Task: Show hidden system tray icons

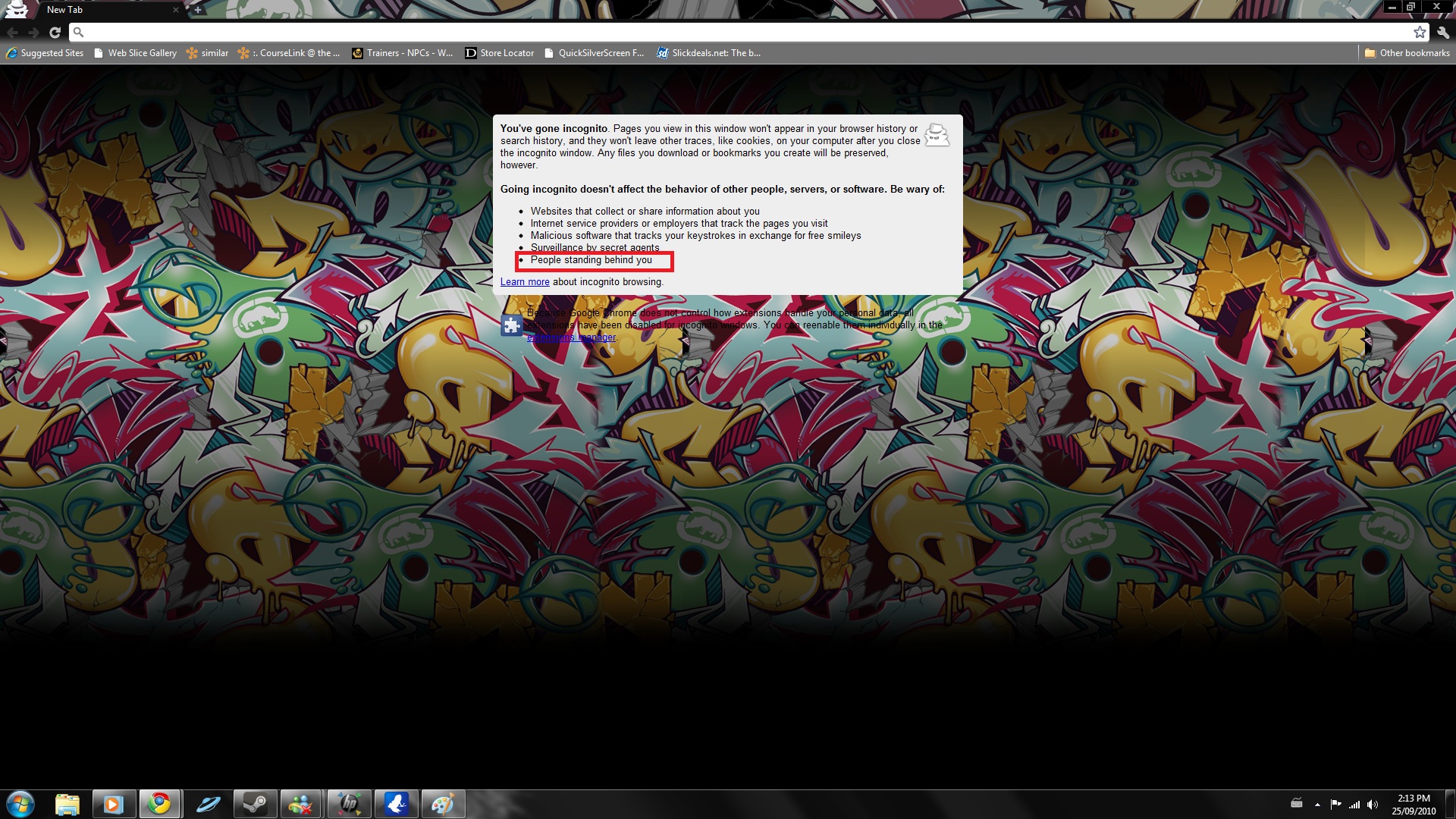Action: (x=1317, y=805)
